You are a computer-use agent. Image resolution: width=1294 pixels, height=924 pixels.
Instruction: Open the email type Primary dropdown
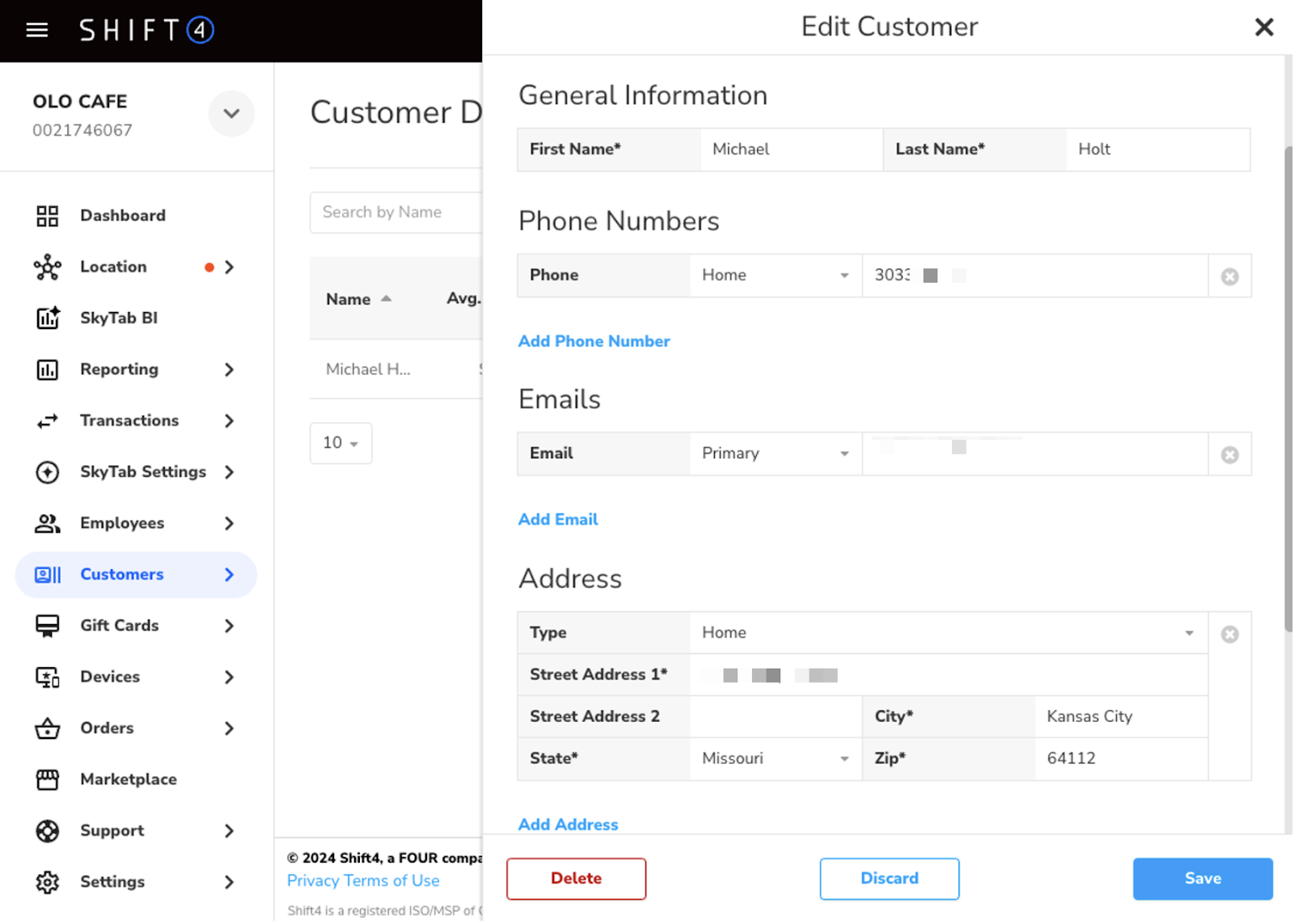click(775, 454)
